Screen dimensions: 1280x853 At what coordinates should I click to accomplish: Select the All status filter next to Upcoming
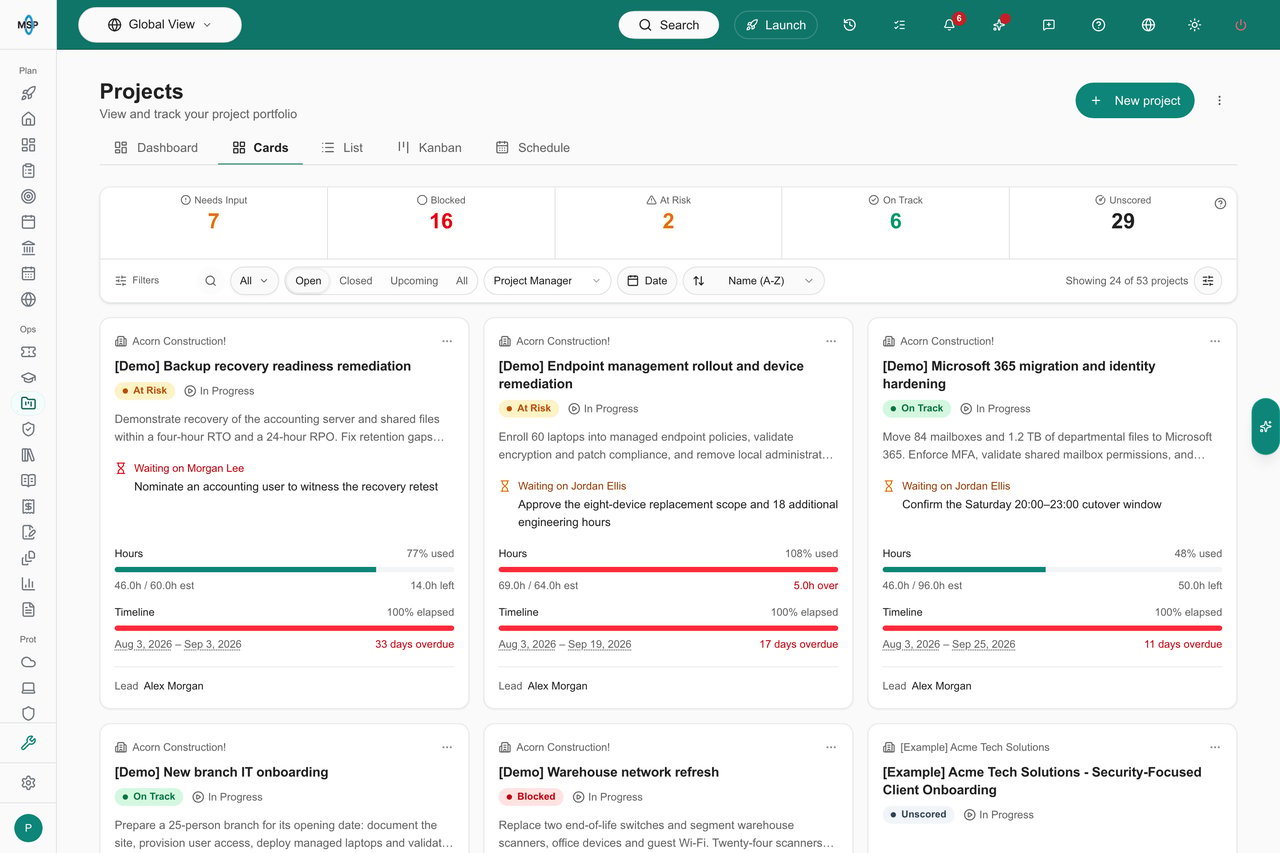coord(462,281)
